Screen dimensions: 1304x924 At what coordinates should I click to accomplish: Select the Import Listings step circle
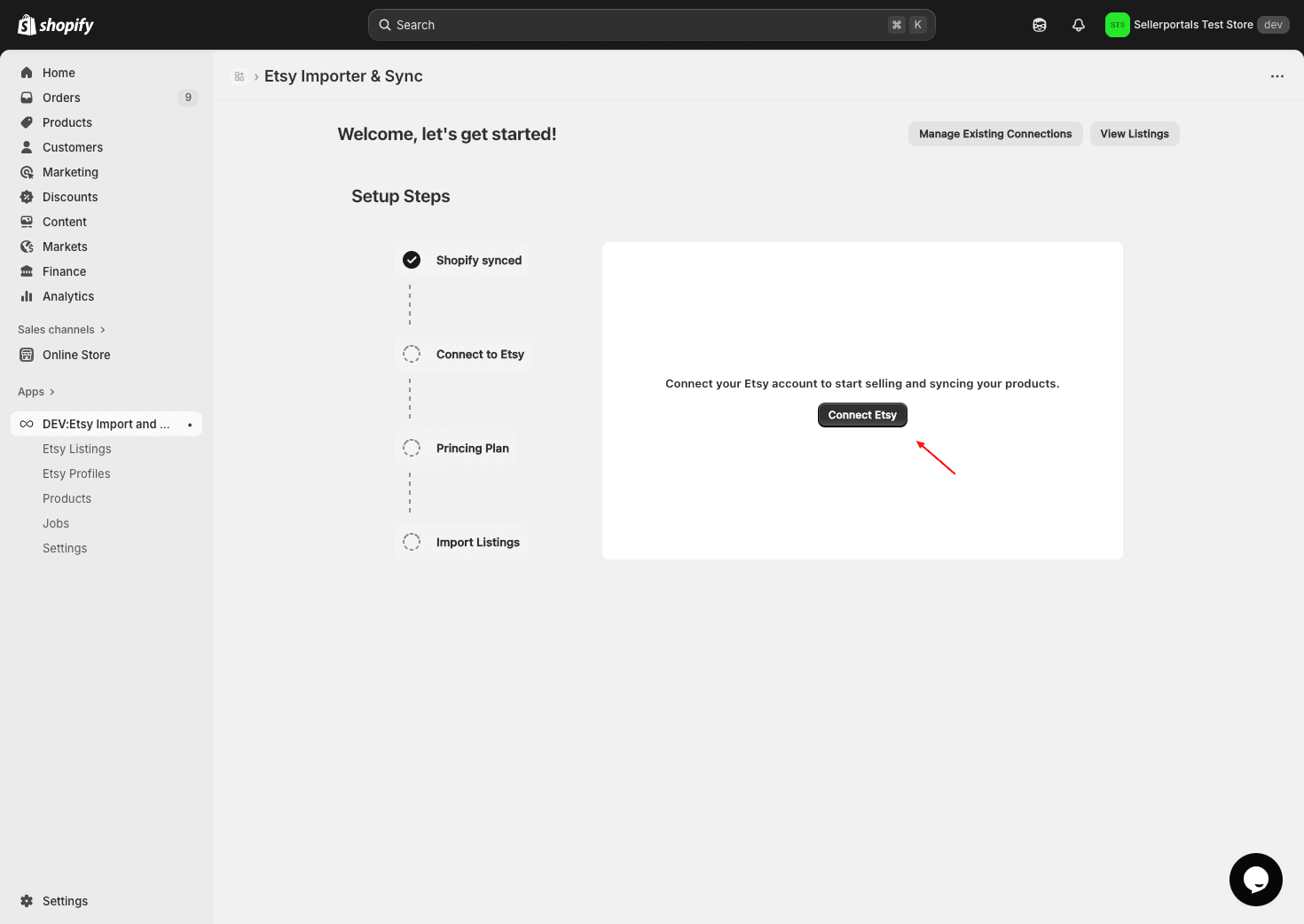pyautogui.click(x=412, y=542)
